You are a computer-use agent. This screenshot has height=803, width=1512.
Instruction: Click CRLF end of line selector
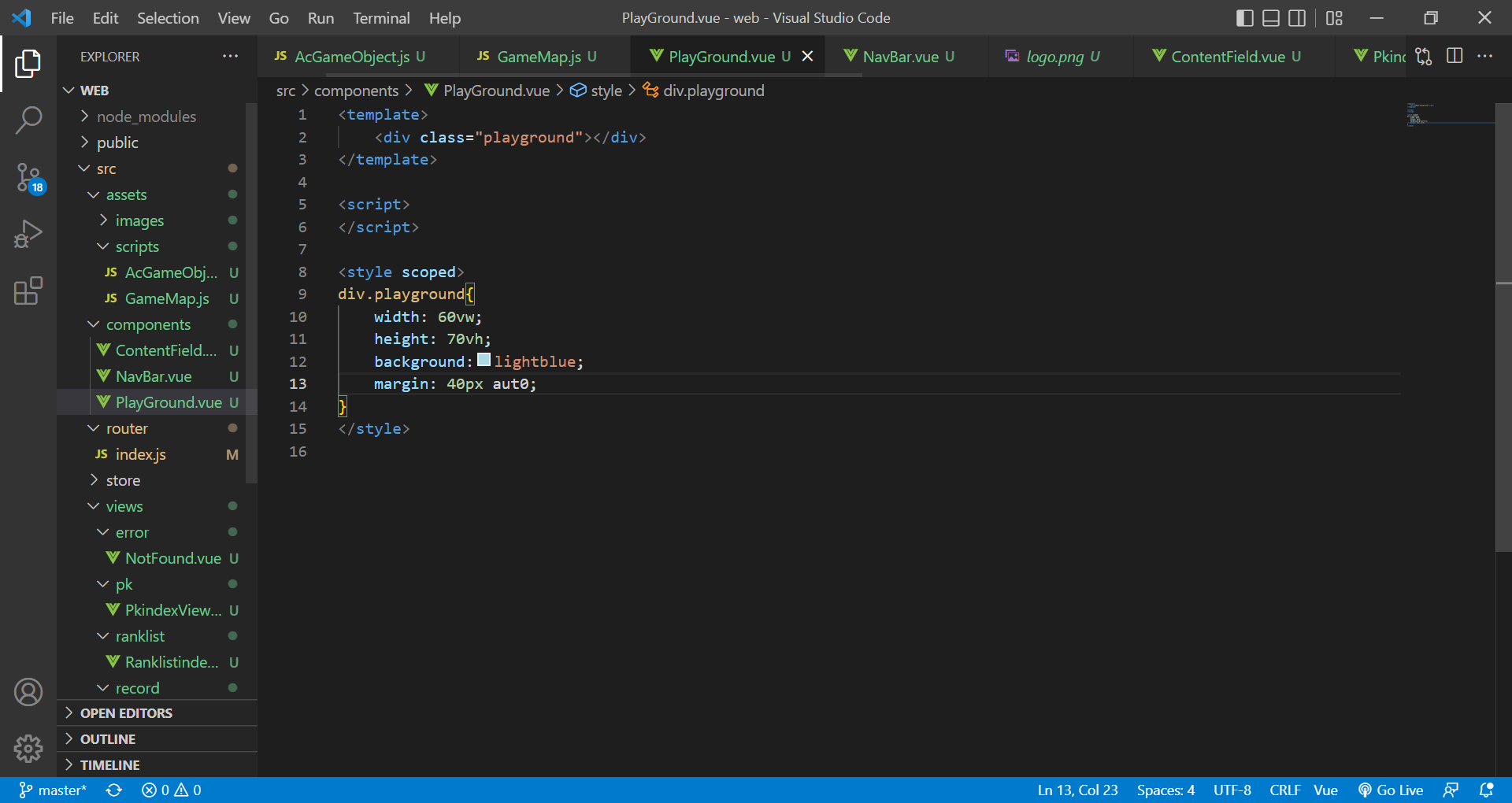coord(1284,790)
